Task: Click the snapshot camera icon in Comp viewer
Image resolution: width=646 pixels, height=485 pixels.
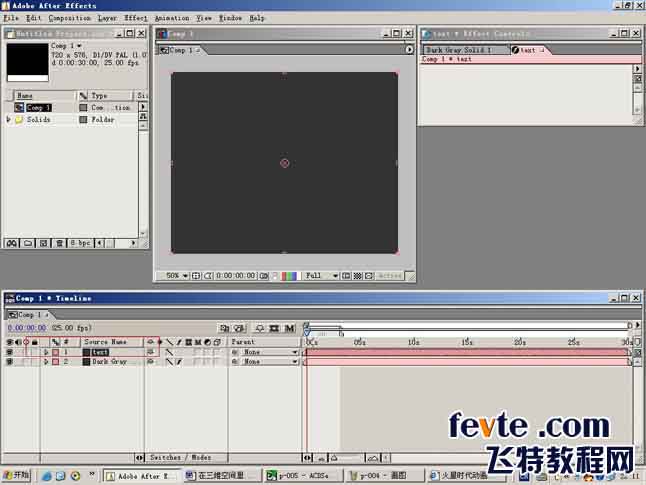Action: click(x=264, y=276)
